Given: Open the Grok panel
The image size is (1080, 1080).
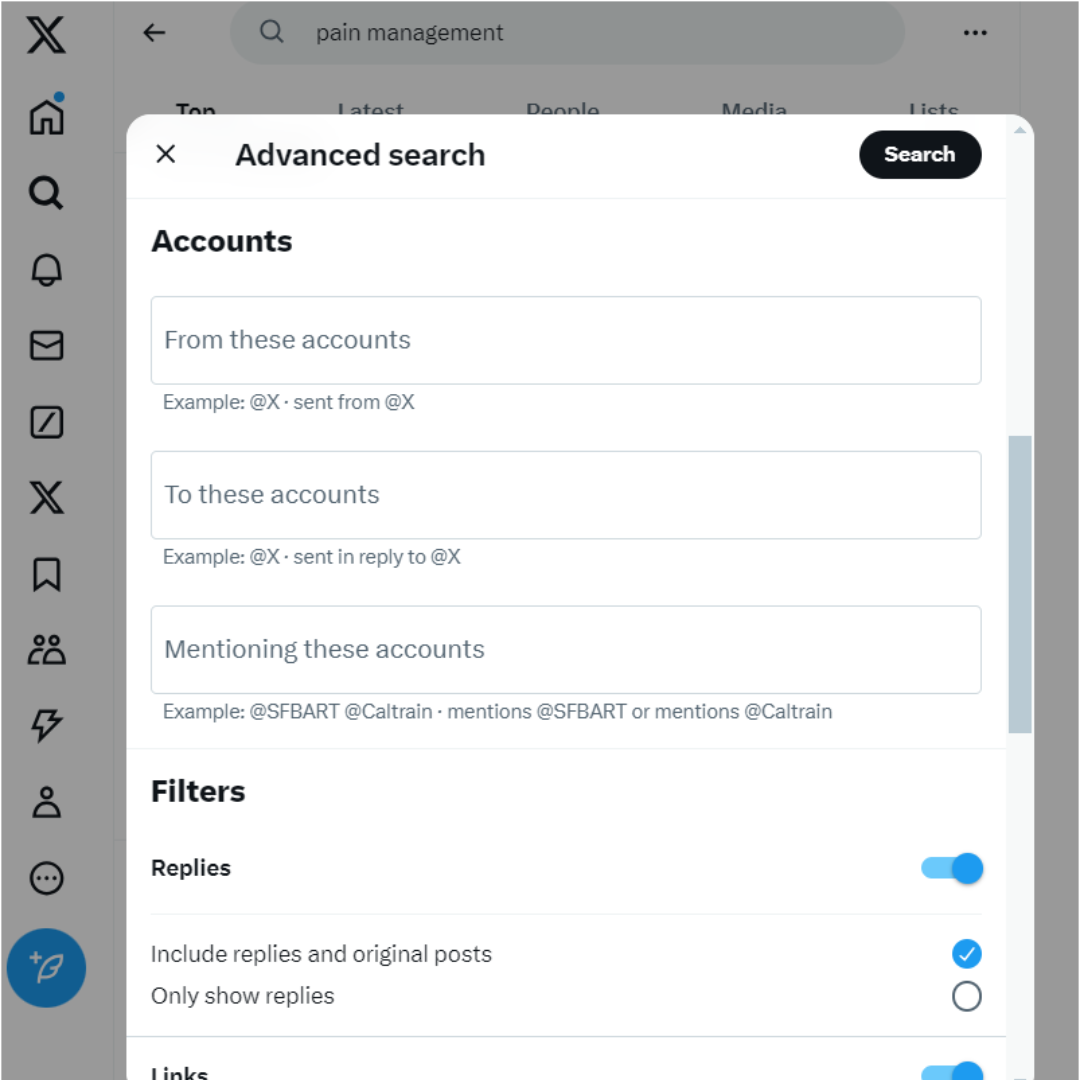Looking at the screenshot, I should point(46,423).
